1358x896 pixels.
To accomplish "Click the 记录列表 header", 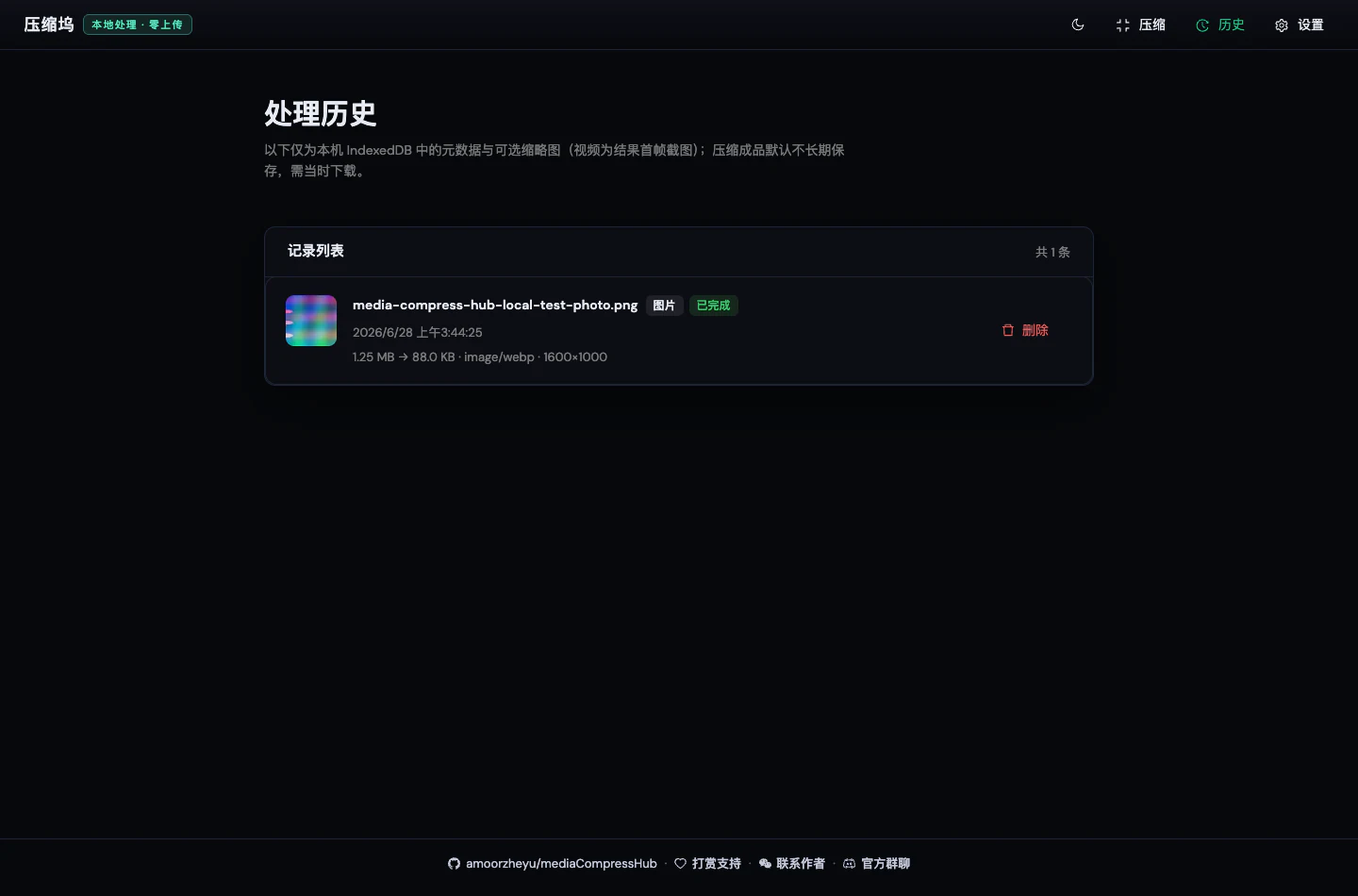I will (316, 251).
